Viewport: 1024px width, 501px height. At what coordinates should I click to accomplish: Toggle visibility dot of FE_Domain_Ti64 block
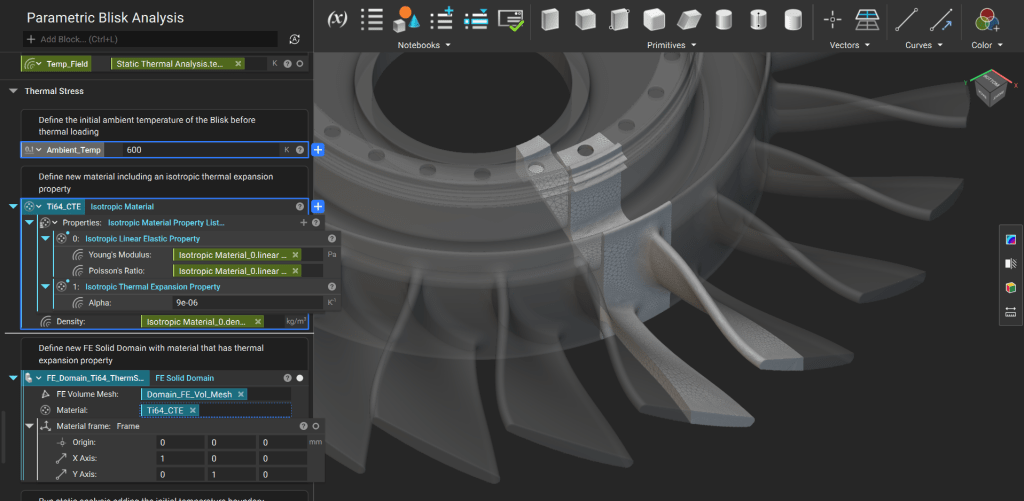pos(300,378)
